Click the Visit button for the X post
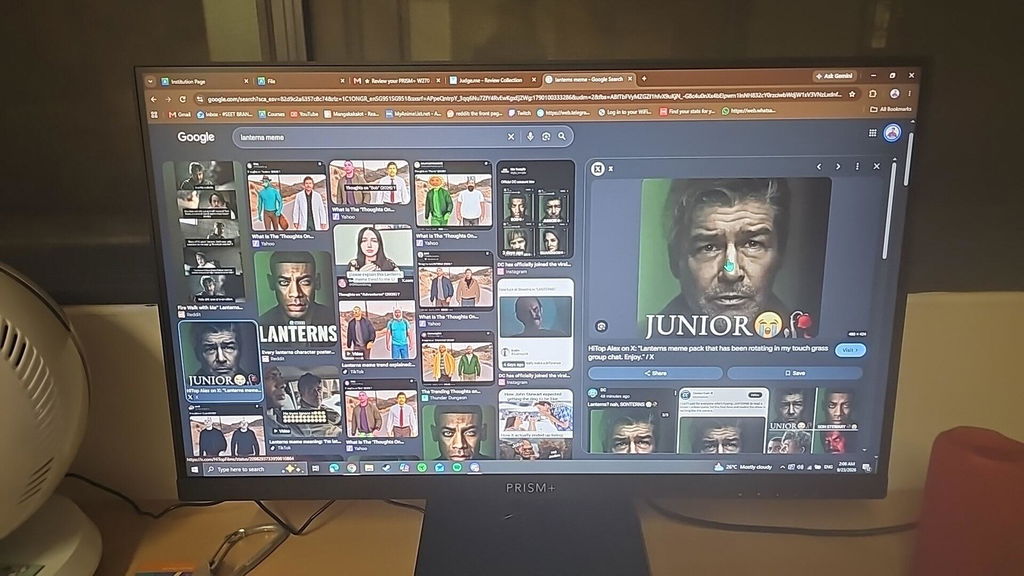 pyautogui.click(x=850, y=350)
